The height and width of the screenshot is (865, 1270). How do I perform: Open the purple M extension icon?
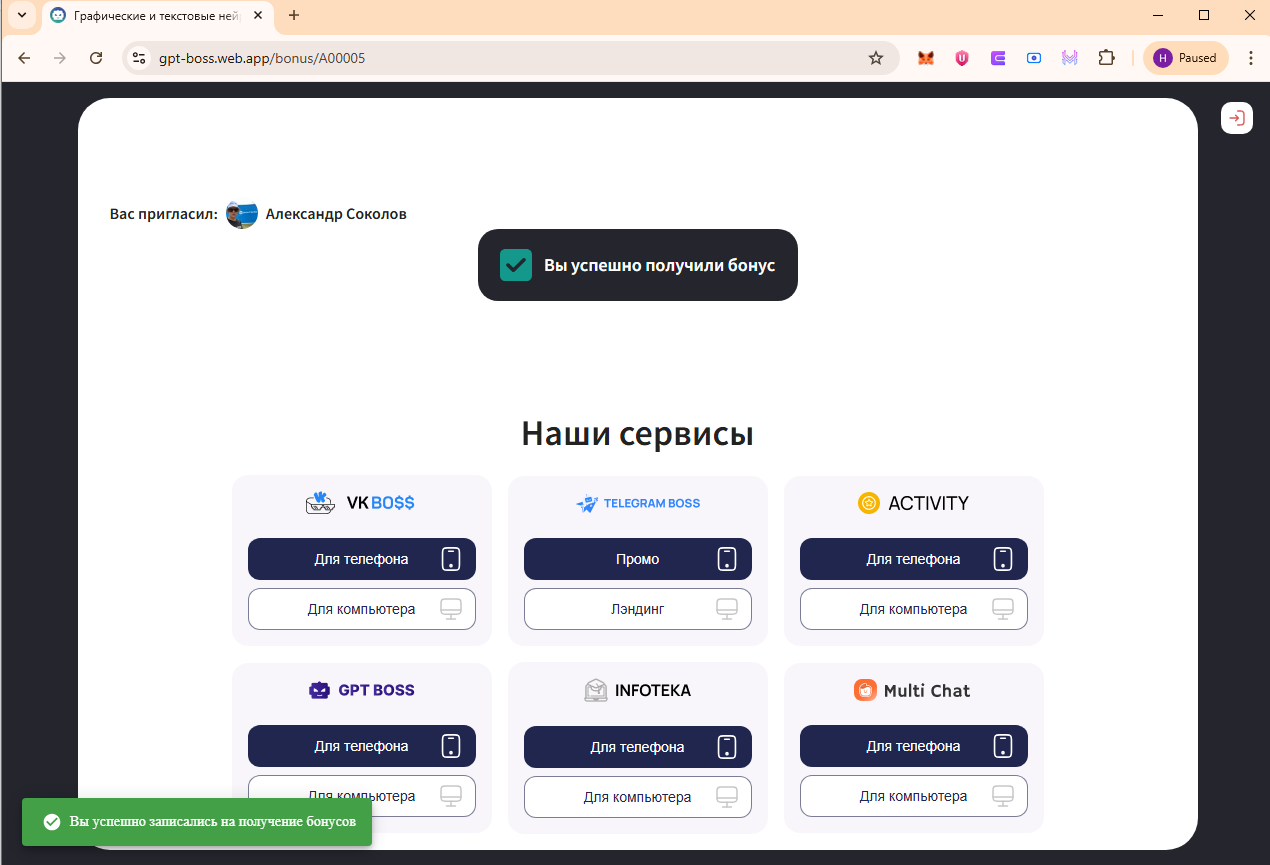coord(1070,58)
